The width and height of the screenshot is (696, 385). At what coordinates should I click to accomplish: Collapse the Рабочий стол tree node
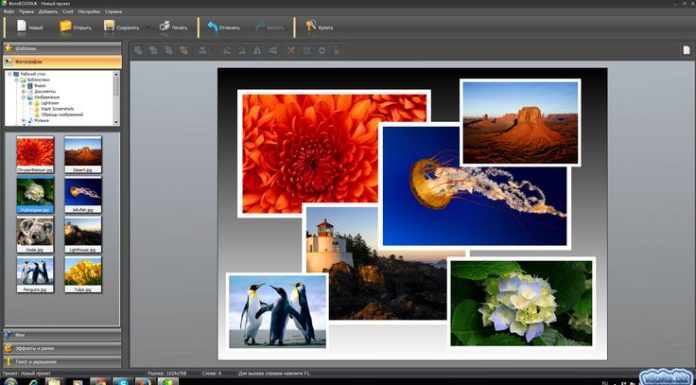10,74
